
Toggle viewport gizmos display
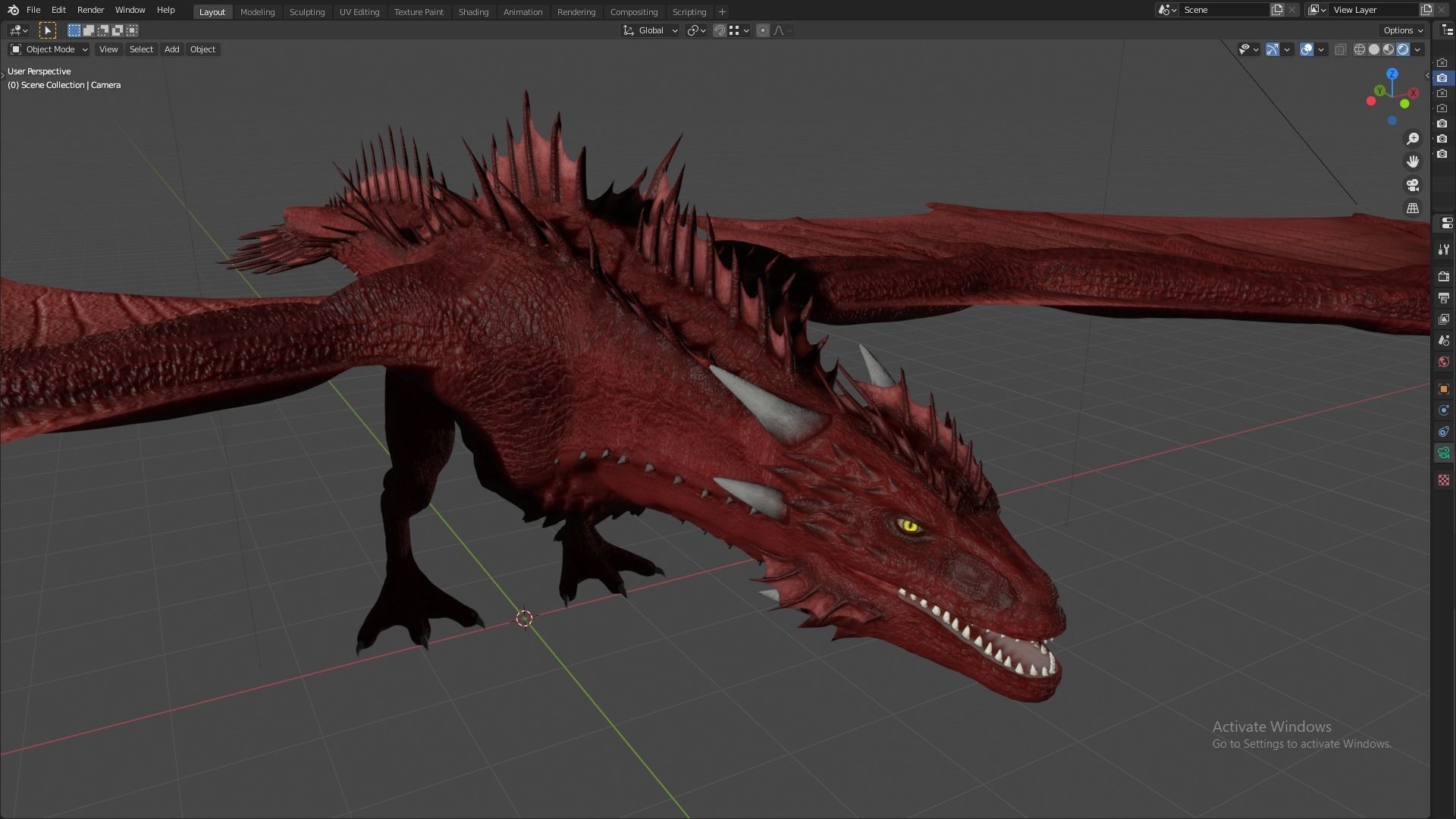pyautogui.click(x=1272, y=49)
